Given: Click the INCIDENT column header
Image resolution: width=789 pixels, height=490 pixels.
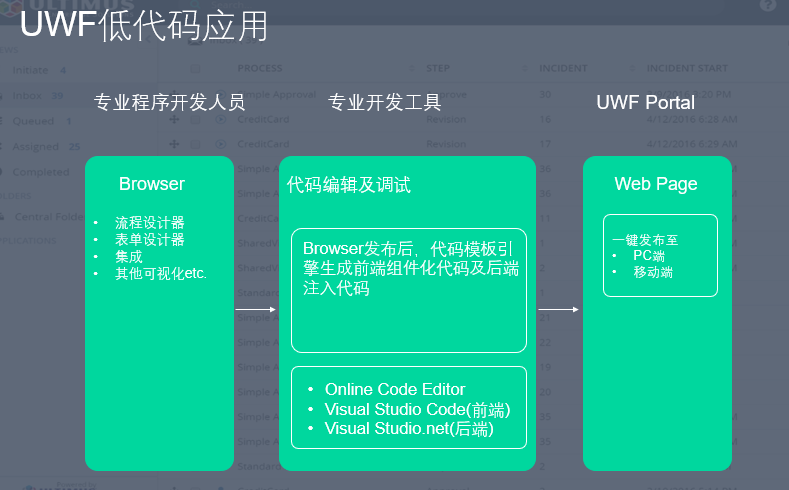Looking at the screenshot, I should (563, 68).
